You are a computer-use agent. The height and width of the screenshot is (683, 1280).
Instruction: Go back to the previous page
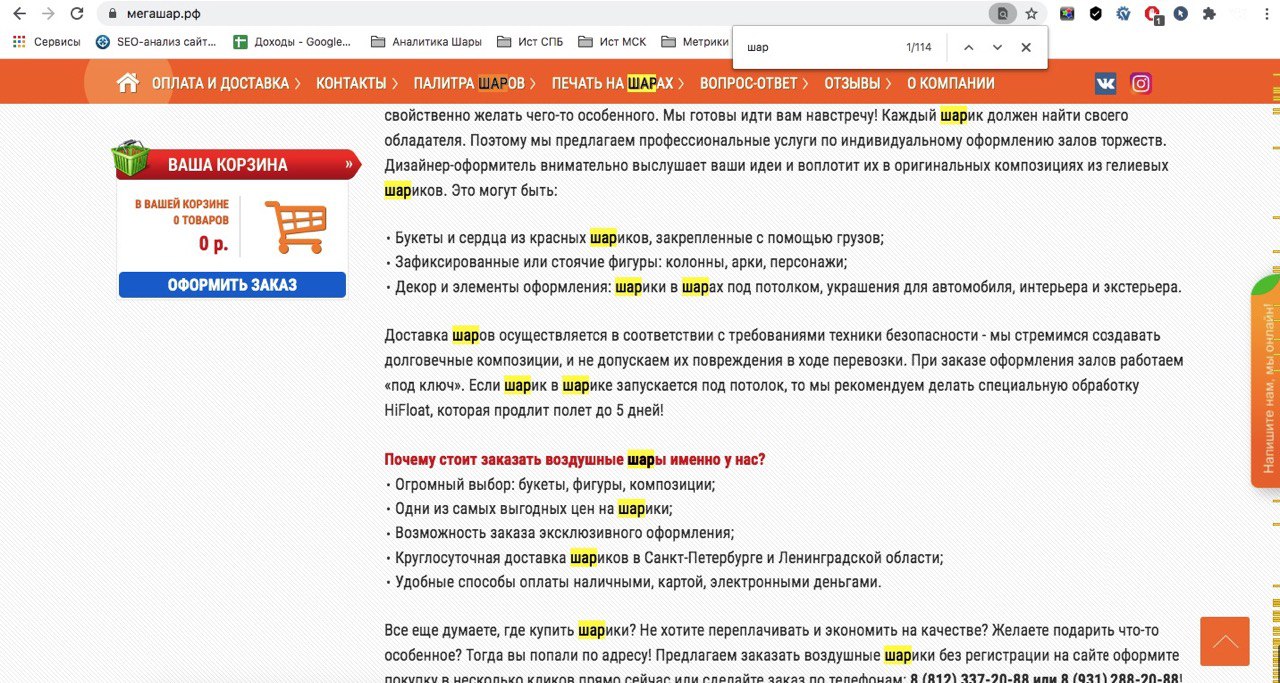point(19,14)
